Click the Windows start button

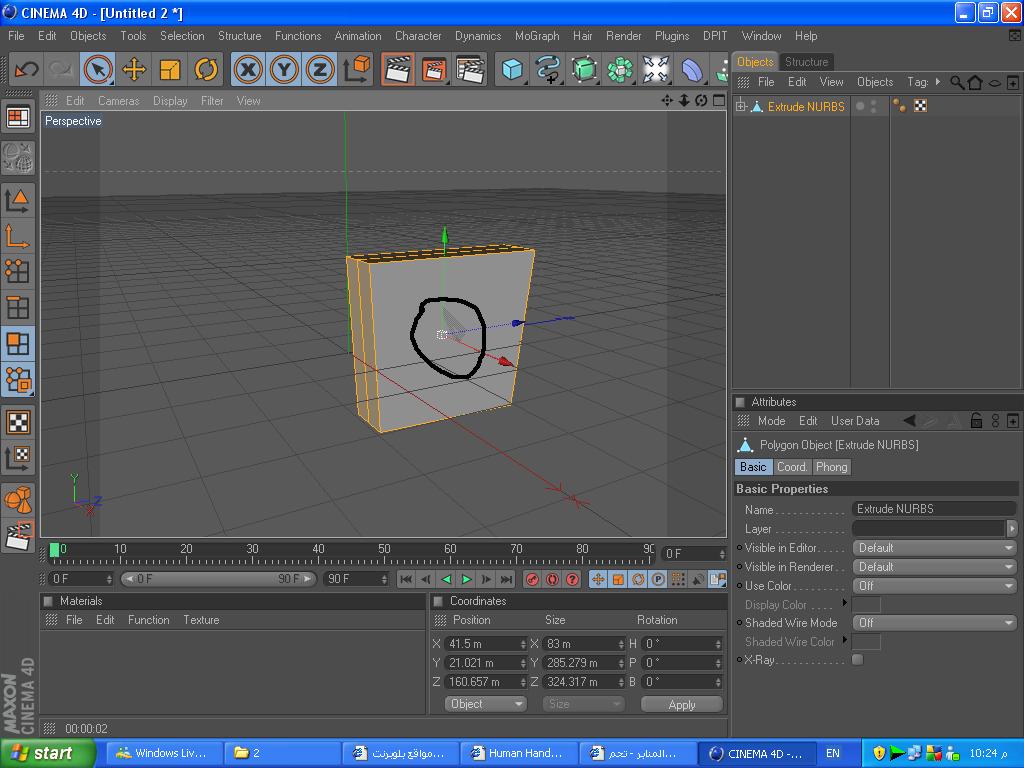[x=48, y=753]
